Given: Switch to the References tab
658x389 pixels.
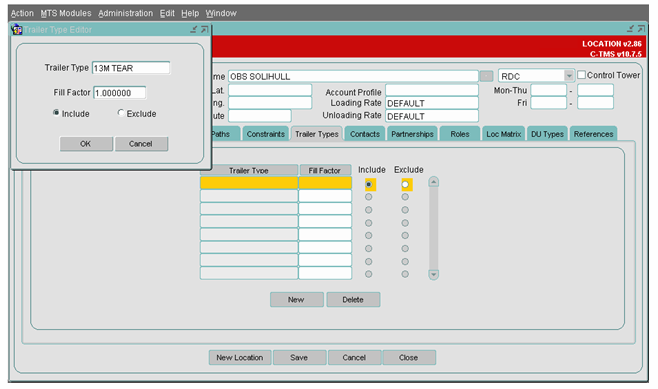Looking at the screenshot, I should point(593,134).
